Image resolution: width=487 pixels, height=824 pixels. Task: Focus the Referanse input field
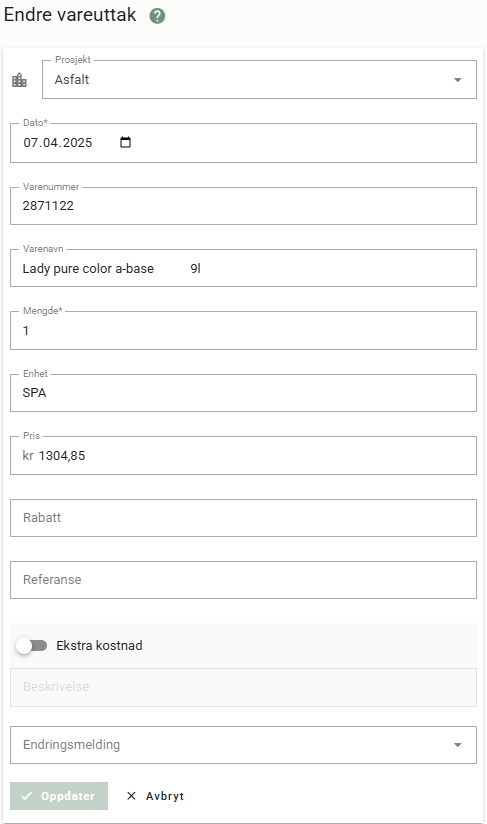243,580
